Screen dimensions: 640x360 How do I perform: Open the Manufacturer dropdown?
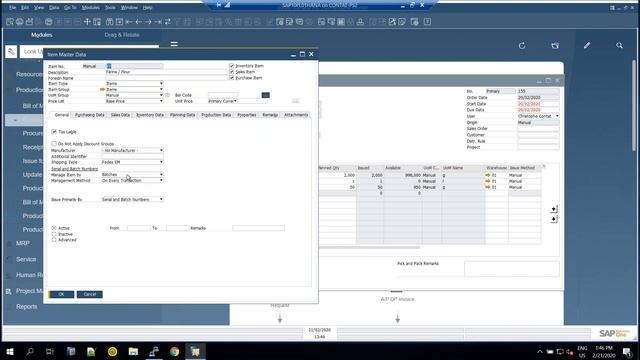click(x=161, y=150)
